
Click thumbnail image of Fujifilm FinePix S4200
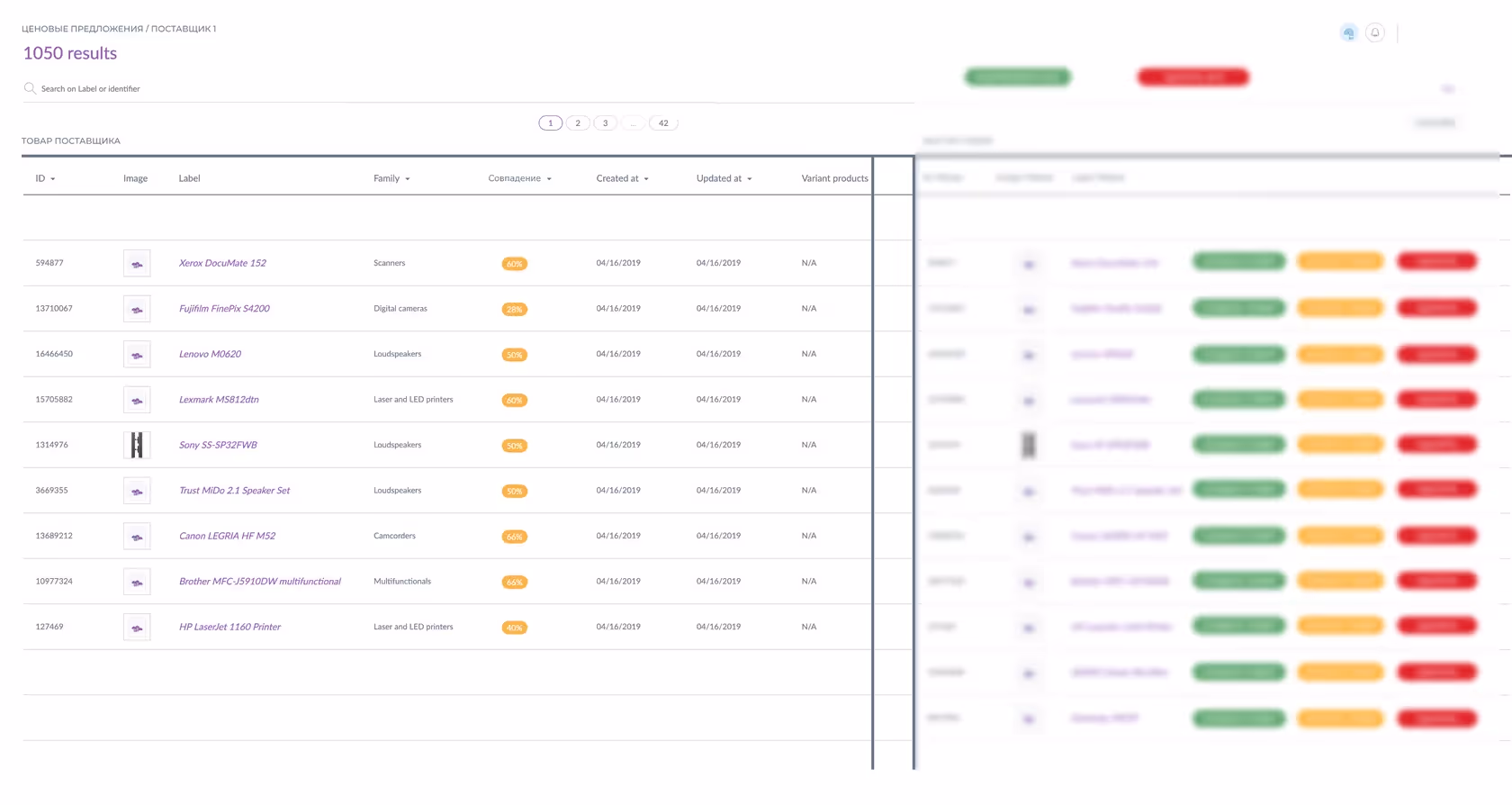point(137,309)
